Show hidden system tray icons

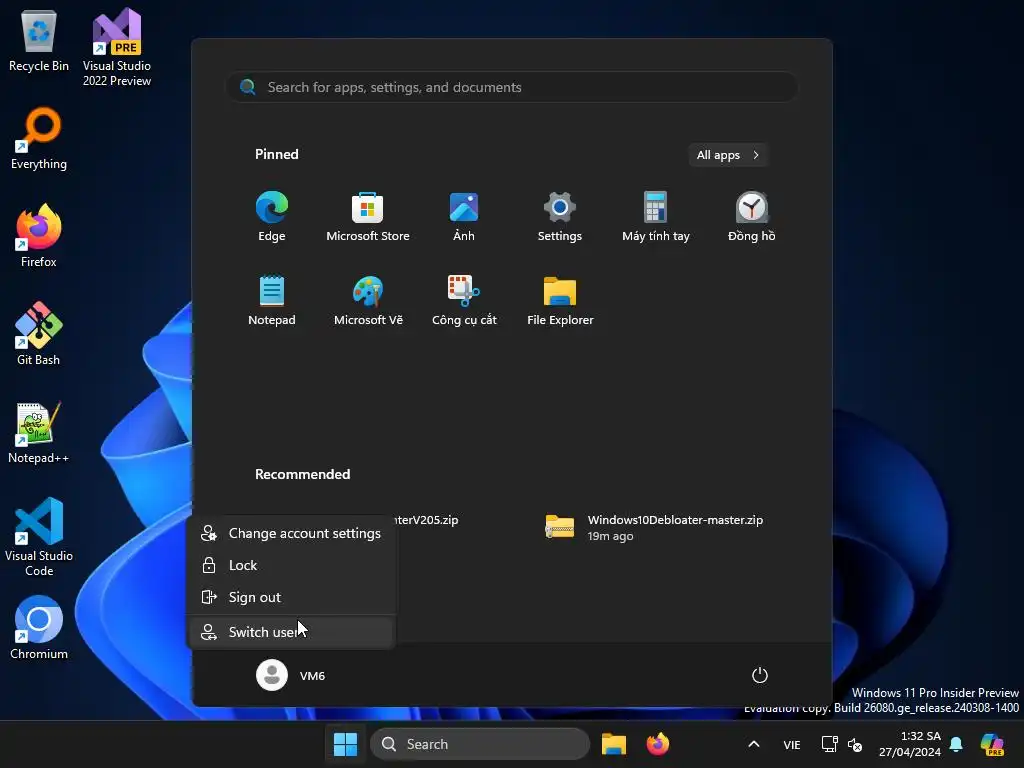tap(754, 744)
